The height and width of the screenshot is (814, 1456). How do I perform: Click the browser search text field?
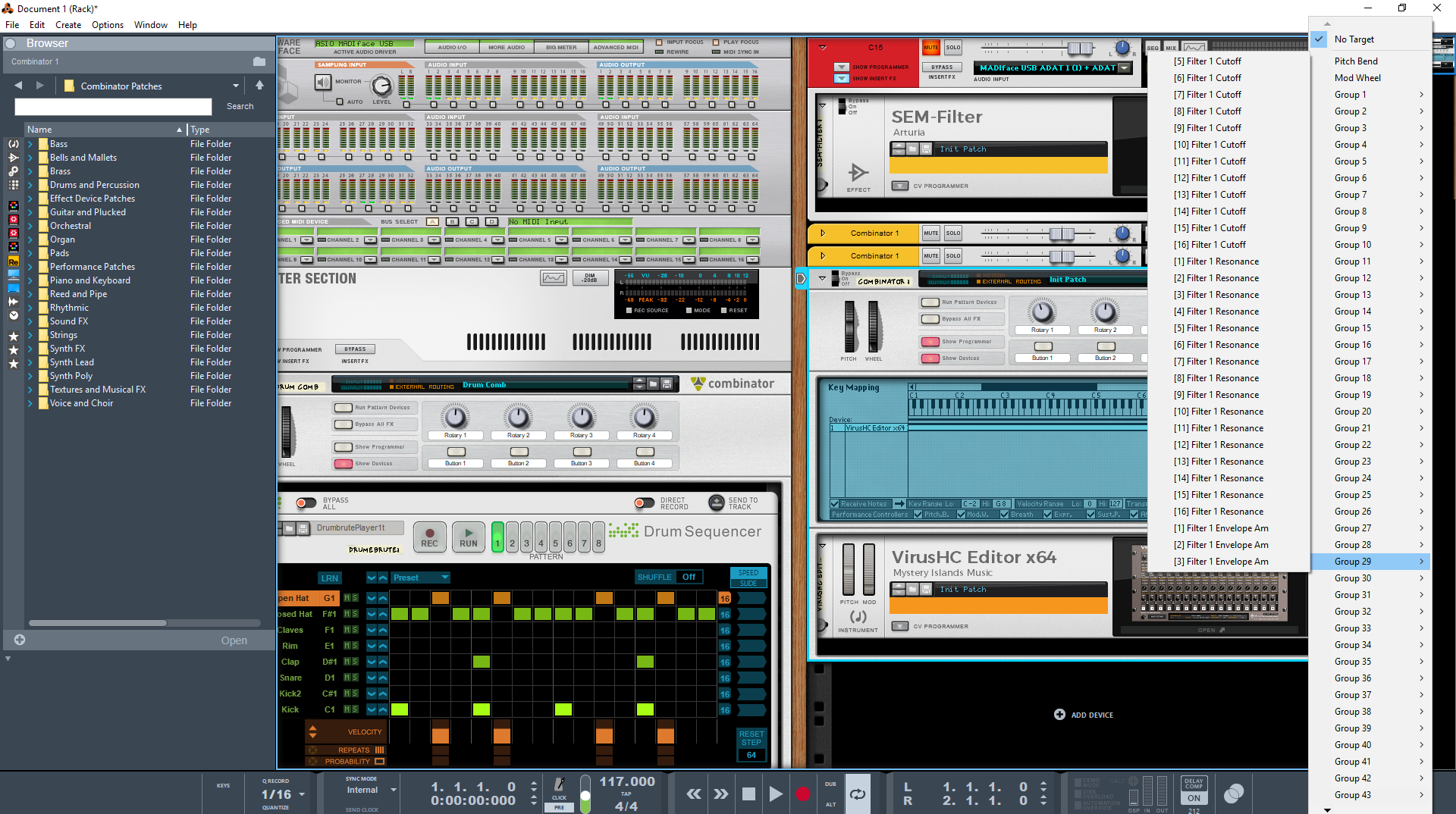pyautogui.click(x=113, y=106)
